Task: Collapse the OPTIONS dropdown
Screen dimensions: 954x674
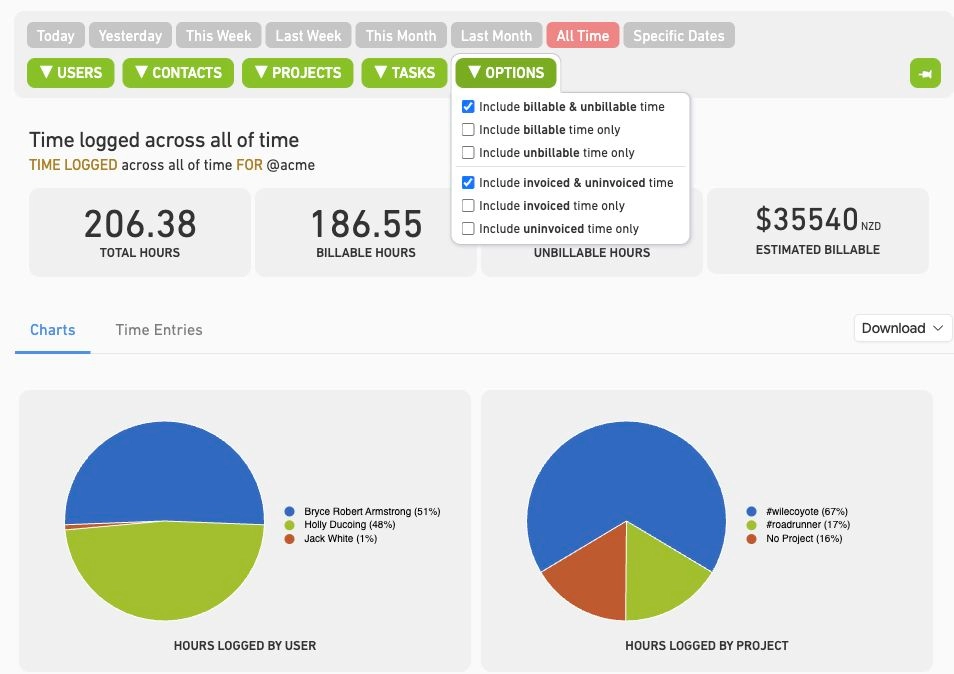Action: [506, 73]
